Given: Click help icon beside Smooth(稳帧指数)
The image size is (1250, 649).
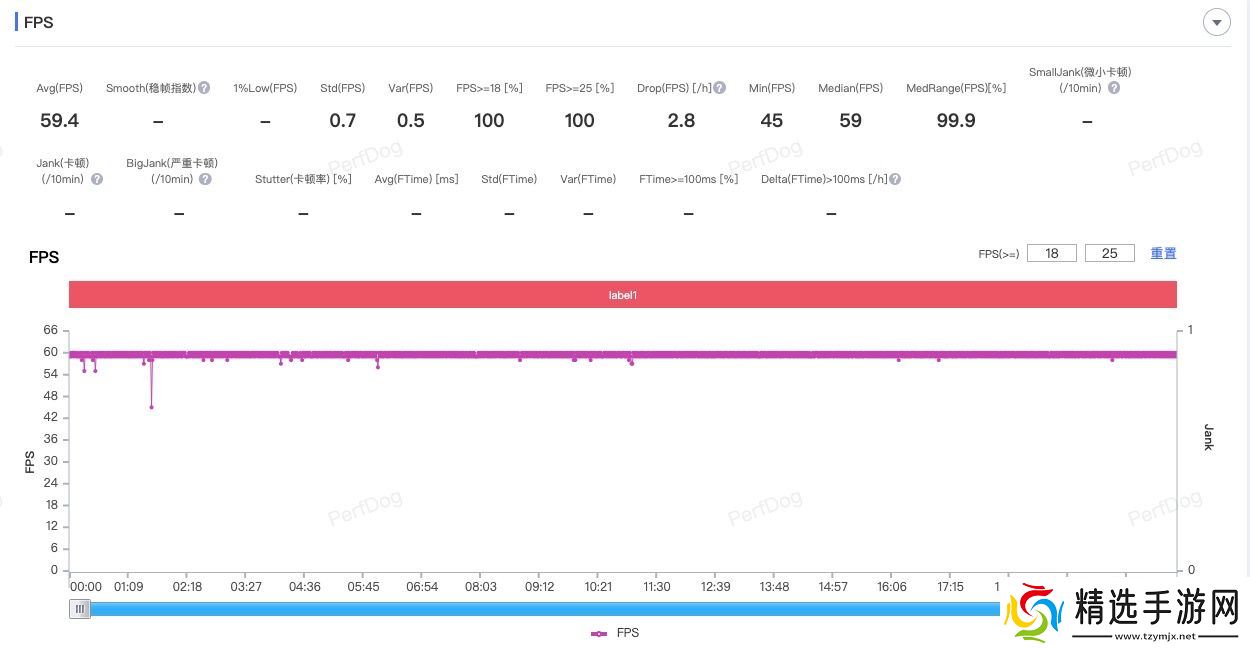Looking at the screenshot, I should click(204, 88).
